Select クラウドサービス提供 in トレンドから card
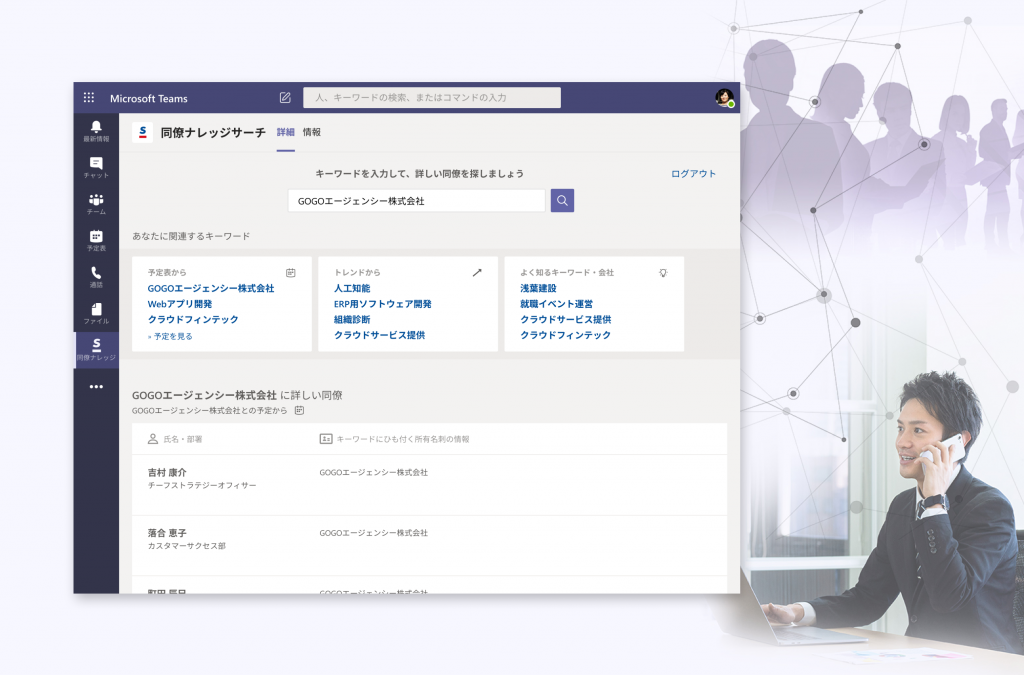1024x675 pixels. tap(379, 336)
